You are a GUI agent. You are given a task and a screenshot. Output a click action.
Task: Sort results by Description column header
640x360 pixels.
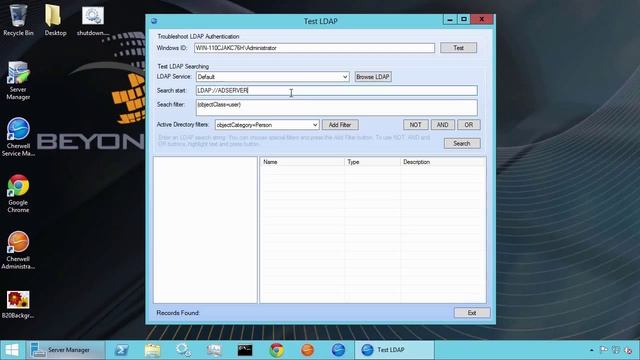point(442,162)
